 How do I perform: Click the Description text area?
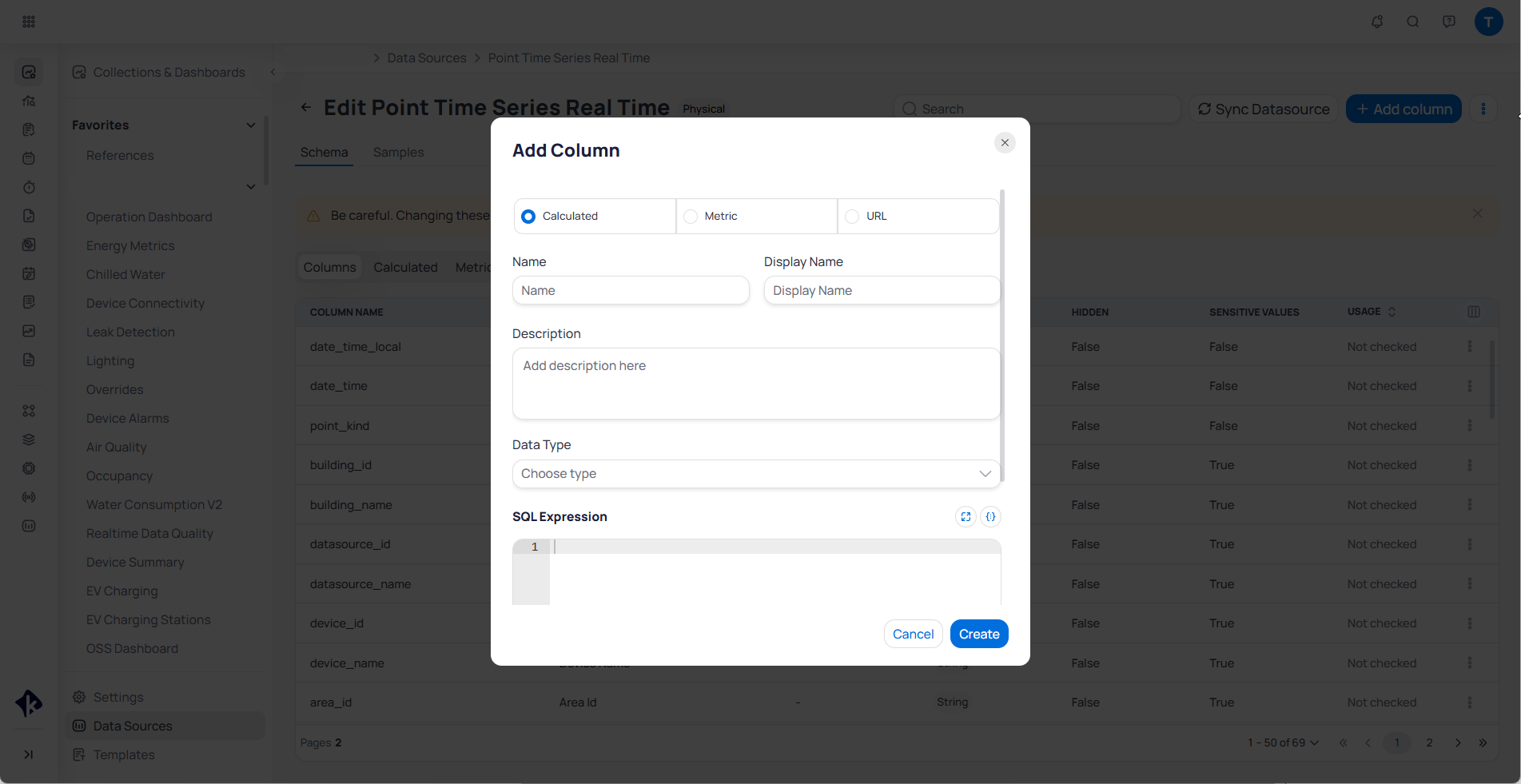coord(756,384)
